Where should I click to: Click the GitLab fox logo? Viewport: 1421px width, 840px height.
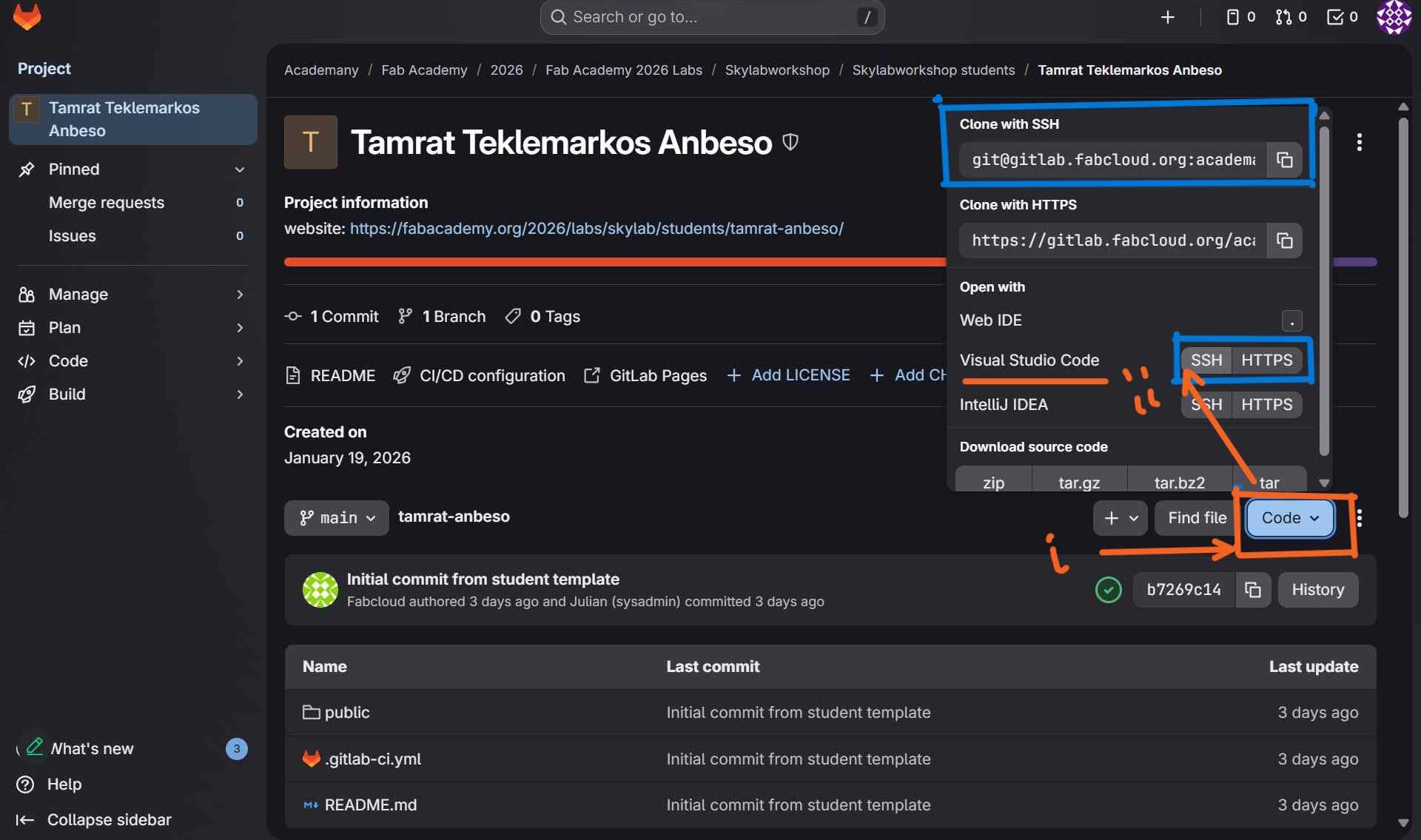coord(27,16)
